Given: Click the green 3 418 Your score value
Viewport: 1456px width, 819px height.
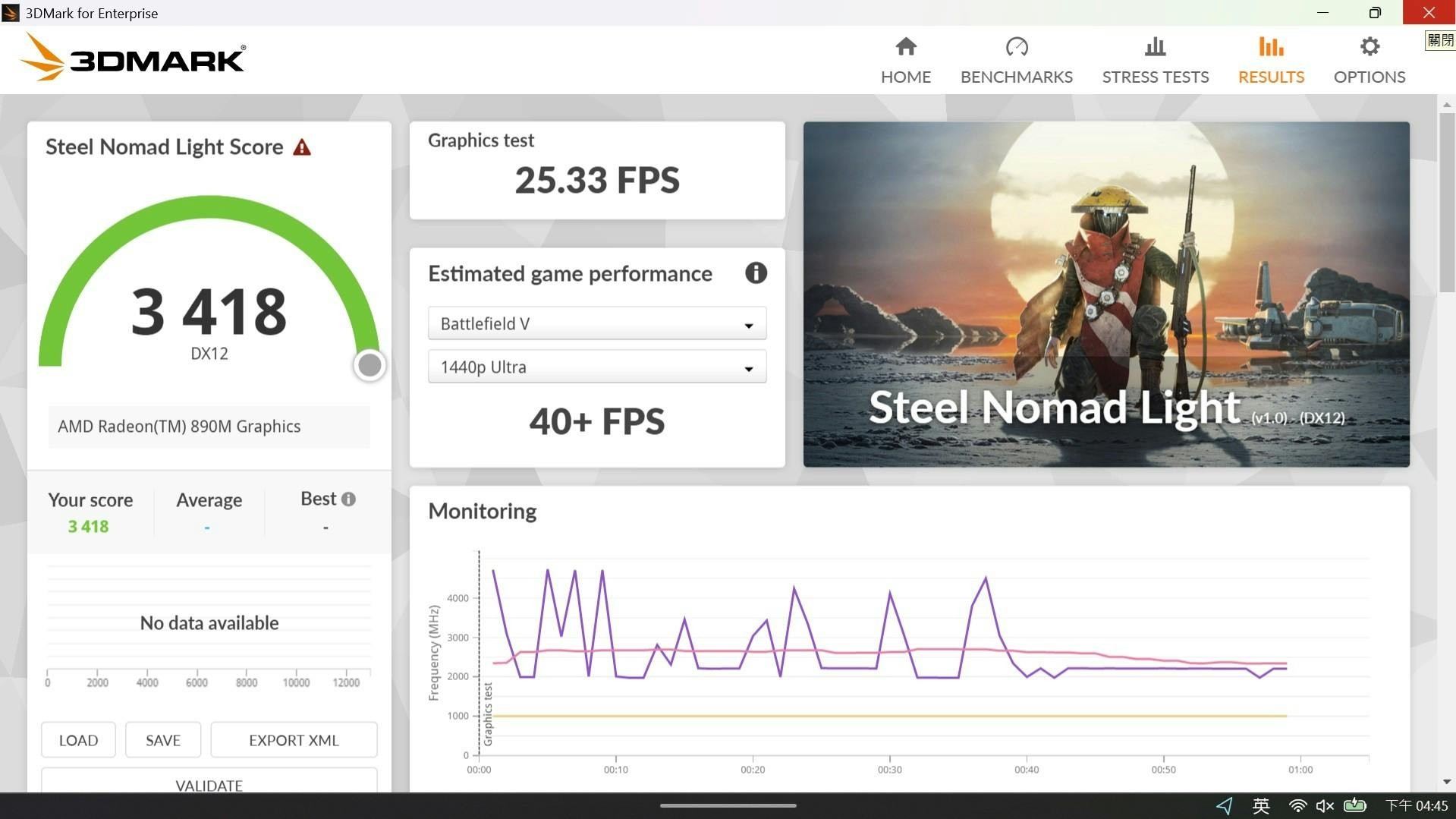Looking at the screenshot, I should pyautogui.click(x=88, y=527).
